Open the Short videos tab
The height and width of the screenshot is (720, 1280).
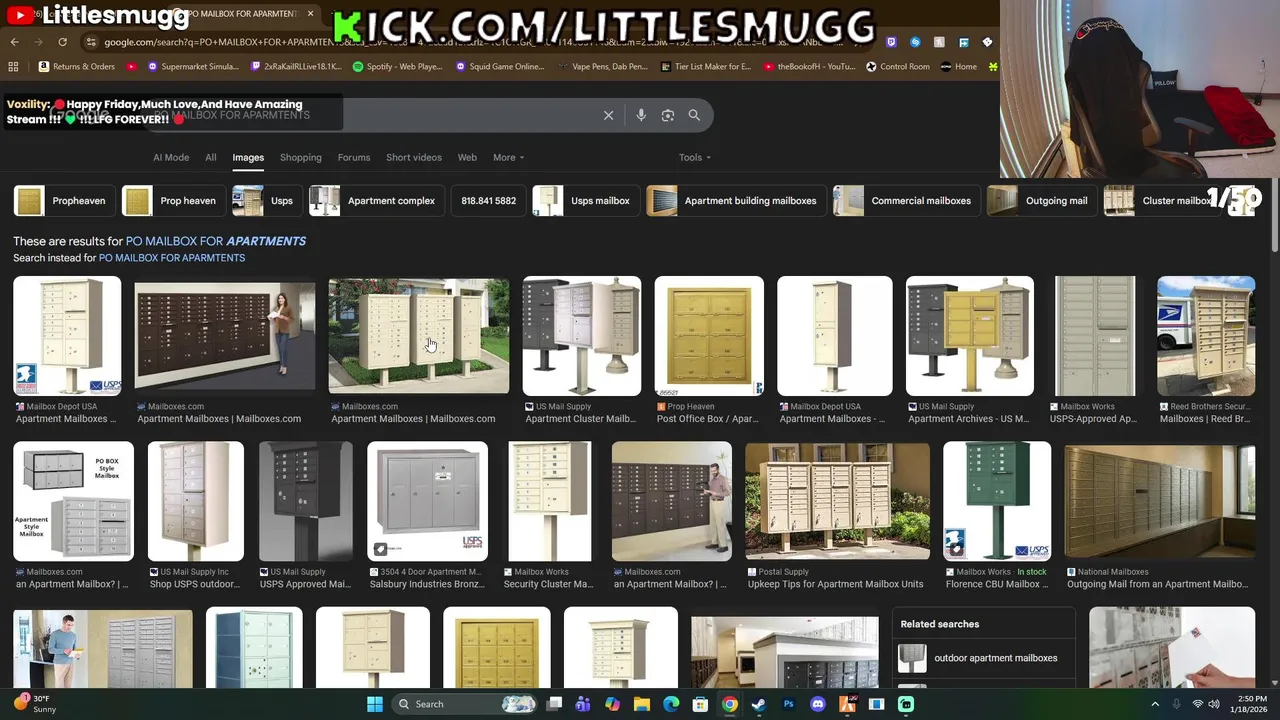(x=414, y=157)
